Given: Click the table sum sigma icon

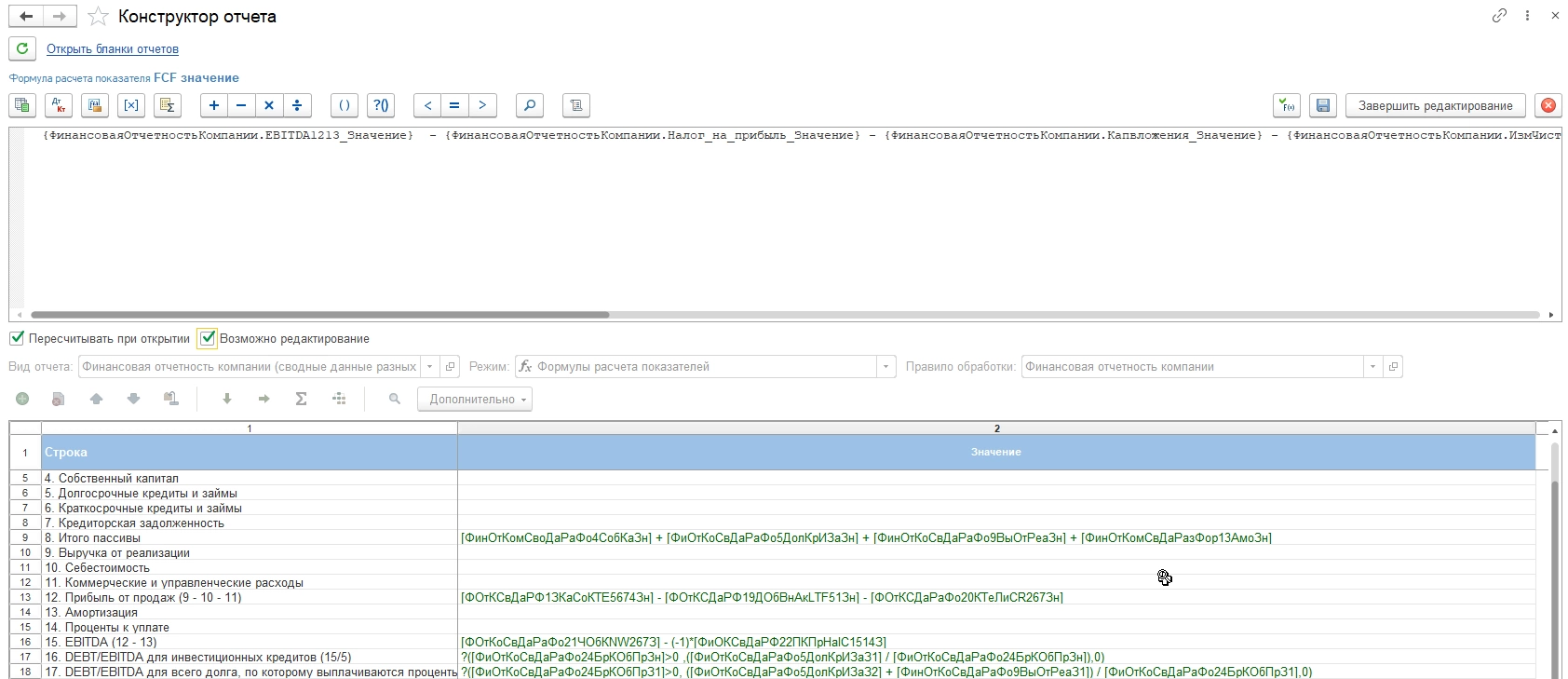Looking at the screenshot, I should (x=168, y=105).
